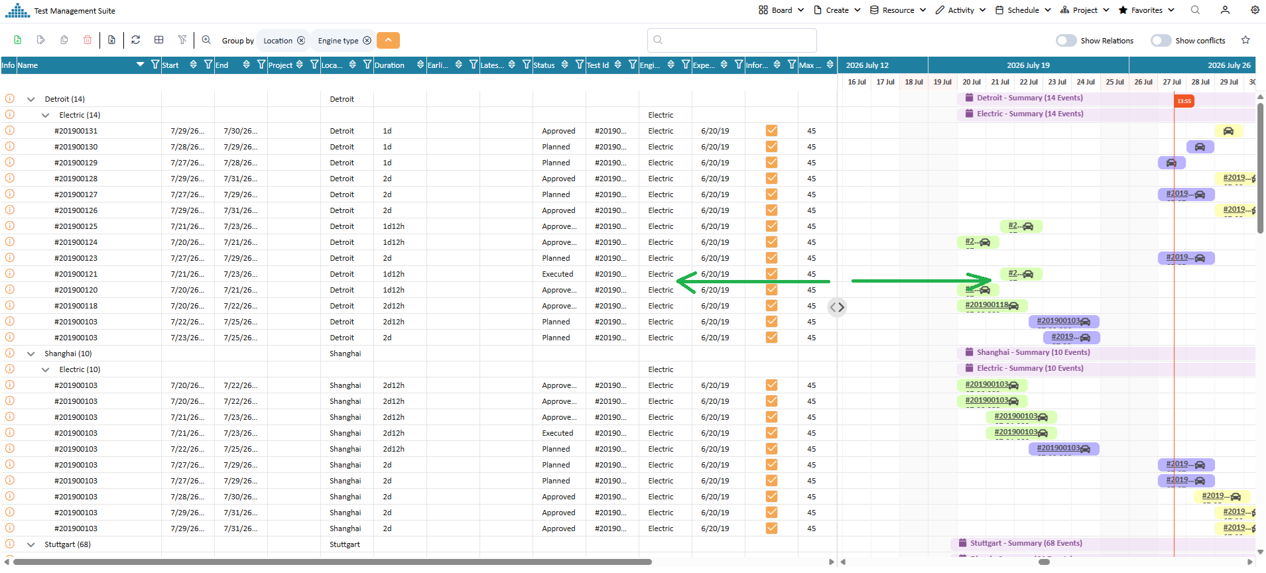
Task: Open filter on the Start column
Action: coord(208,65)
